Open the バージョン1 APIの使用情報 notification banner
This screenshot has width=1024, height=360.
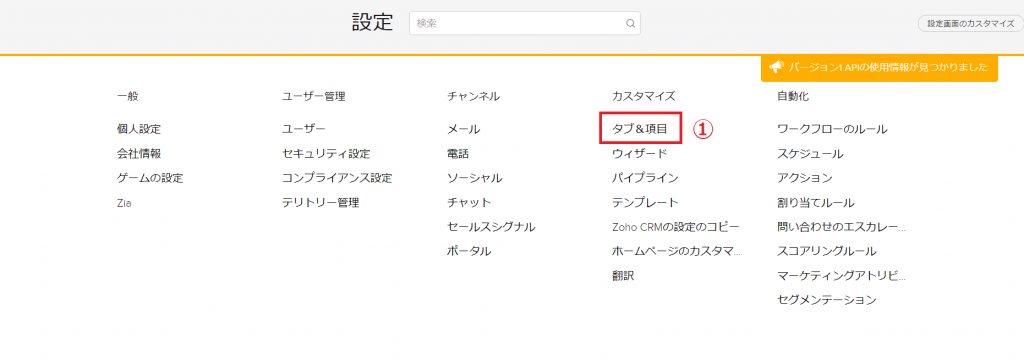tap(879, 67)
